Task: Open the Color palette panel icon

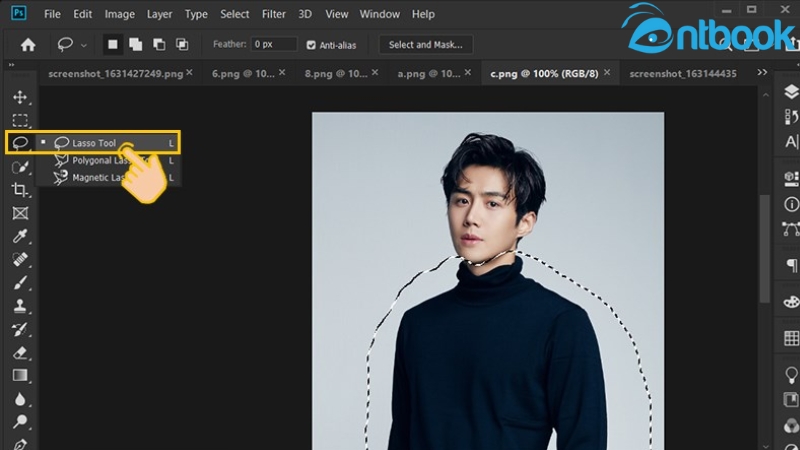Action: click(x=791, y=302)
